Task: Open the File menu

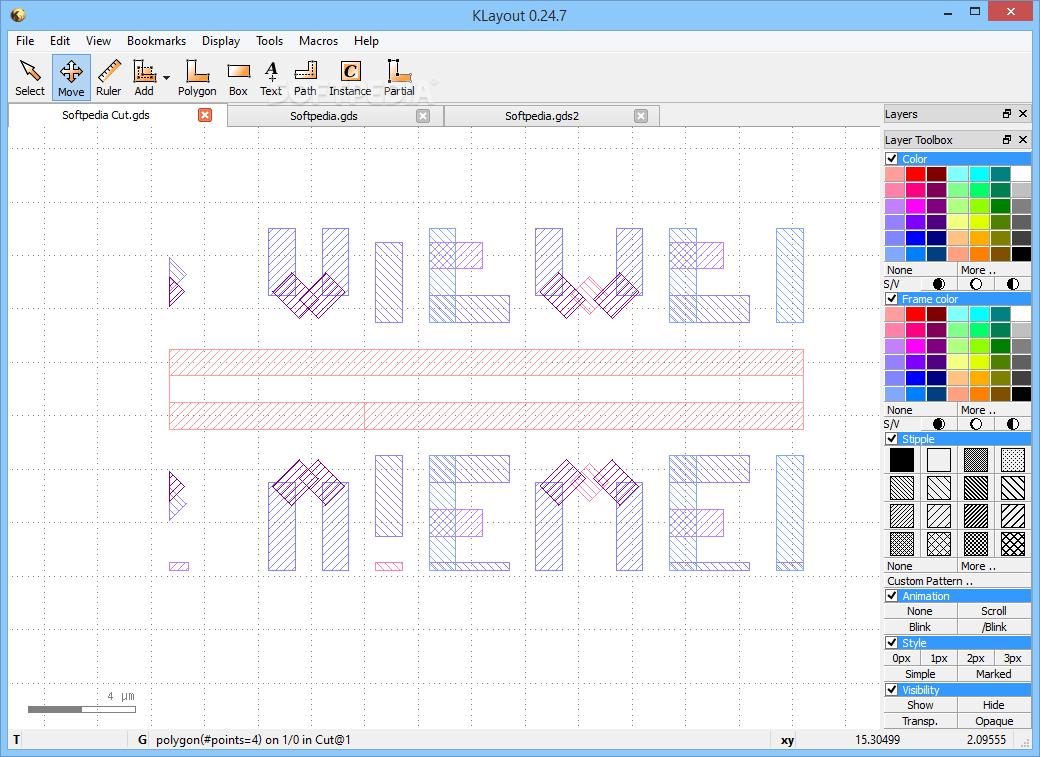Action: pos(25,40)
